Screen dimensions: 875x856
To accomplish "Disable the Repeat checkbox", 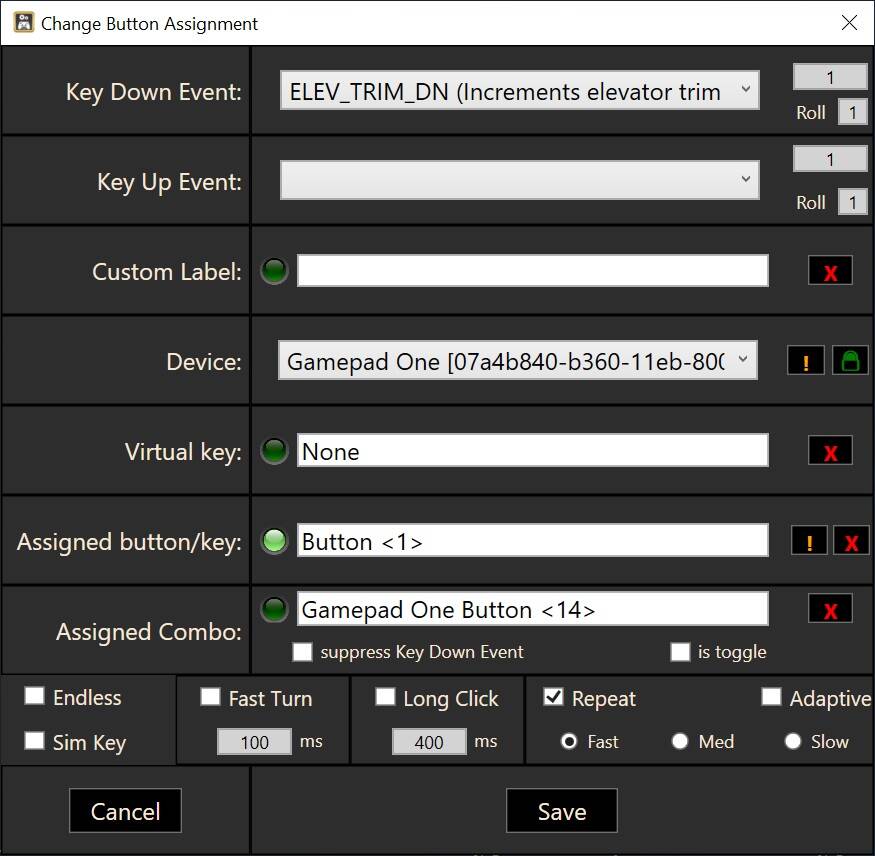I will pos(554,698).
